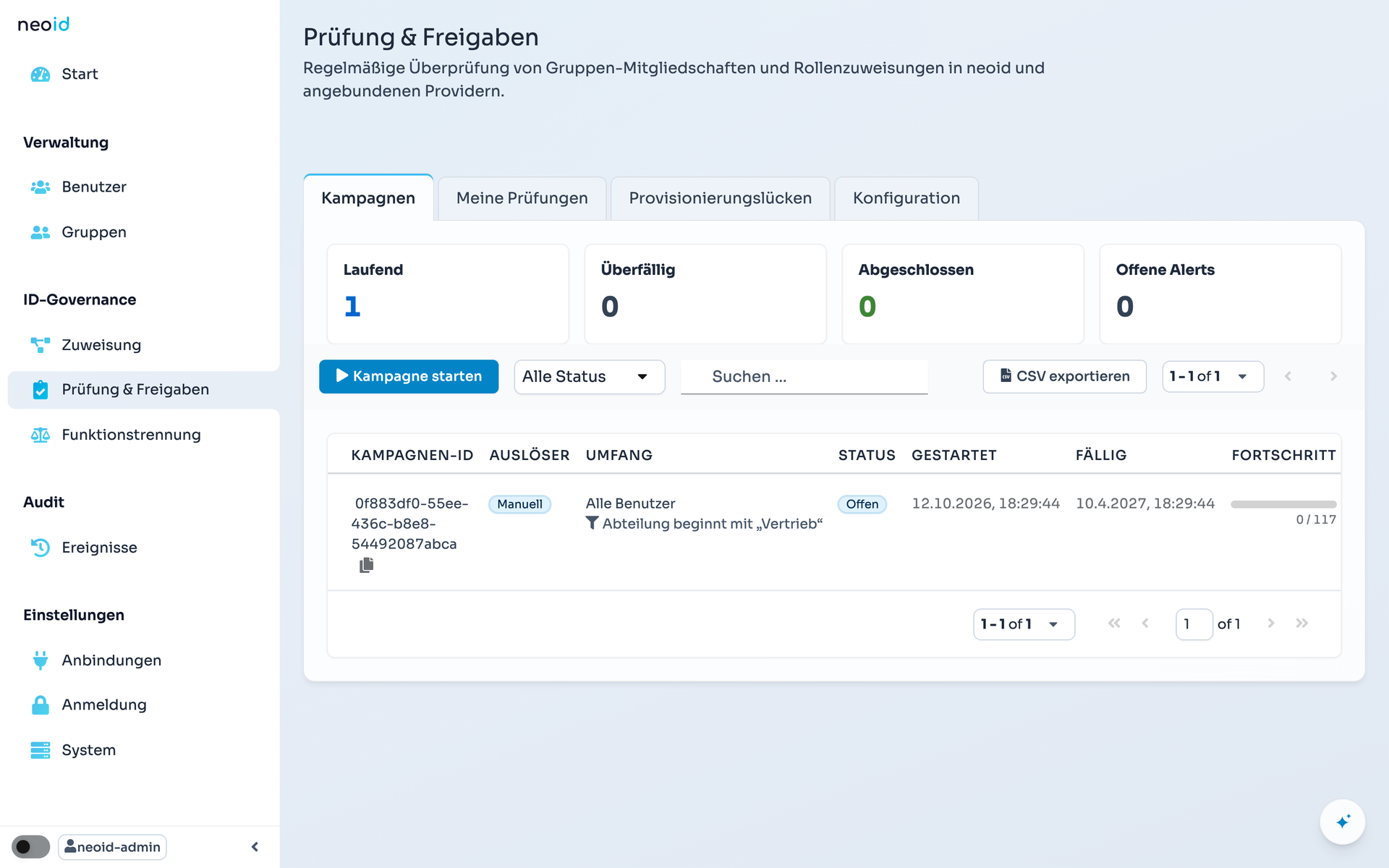This screenshot has height=868, width=1389.
Task: Click the Laufend summary card
Action: (448, 294)
